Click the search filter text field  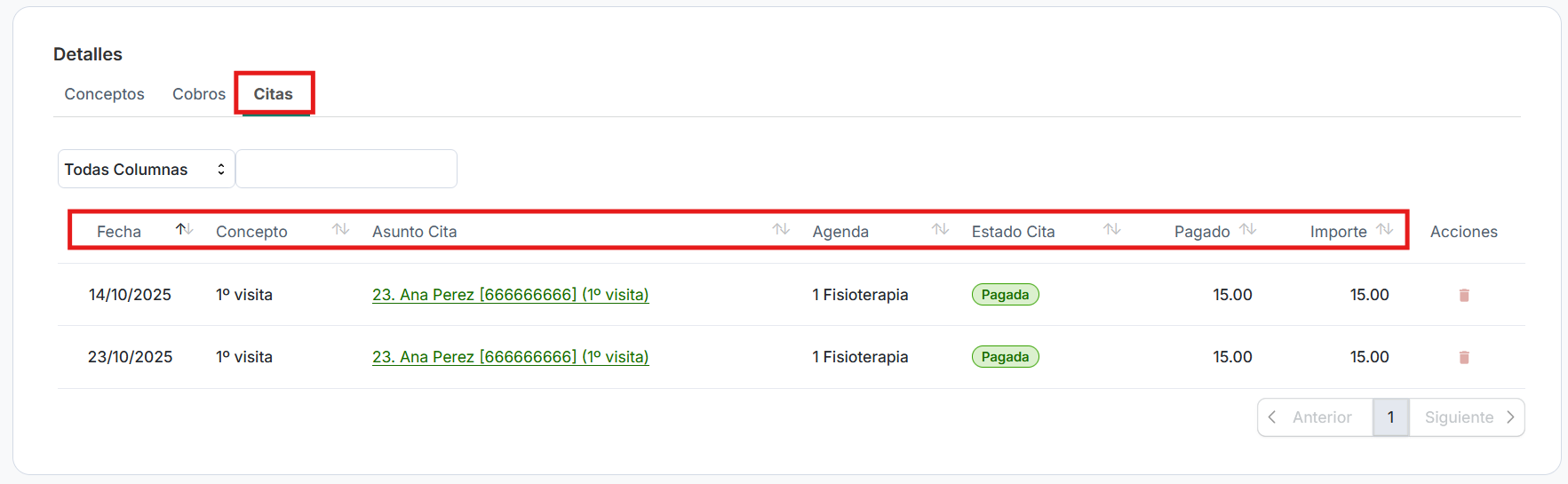(x=346, y=169)
